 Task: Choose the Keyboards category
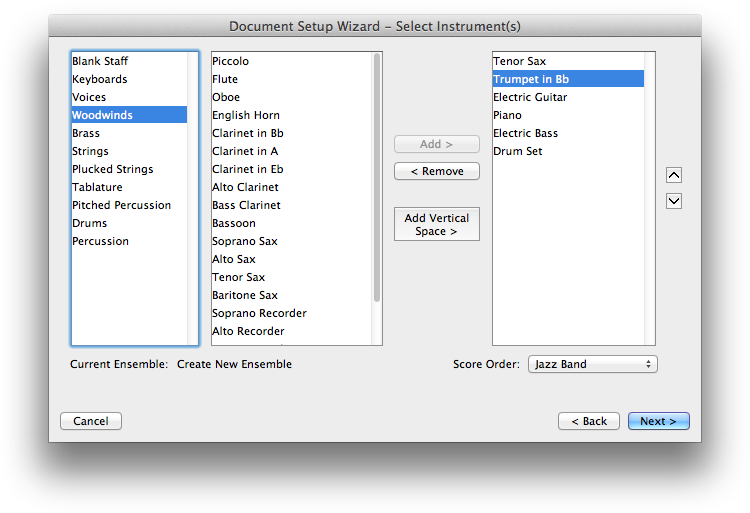(x=100, y=79)
